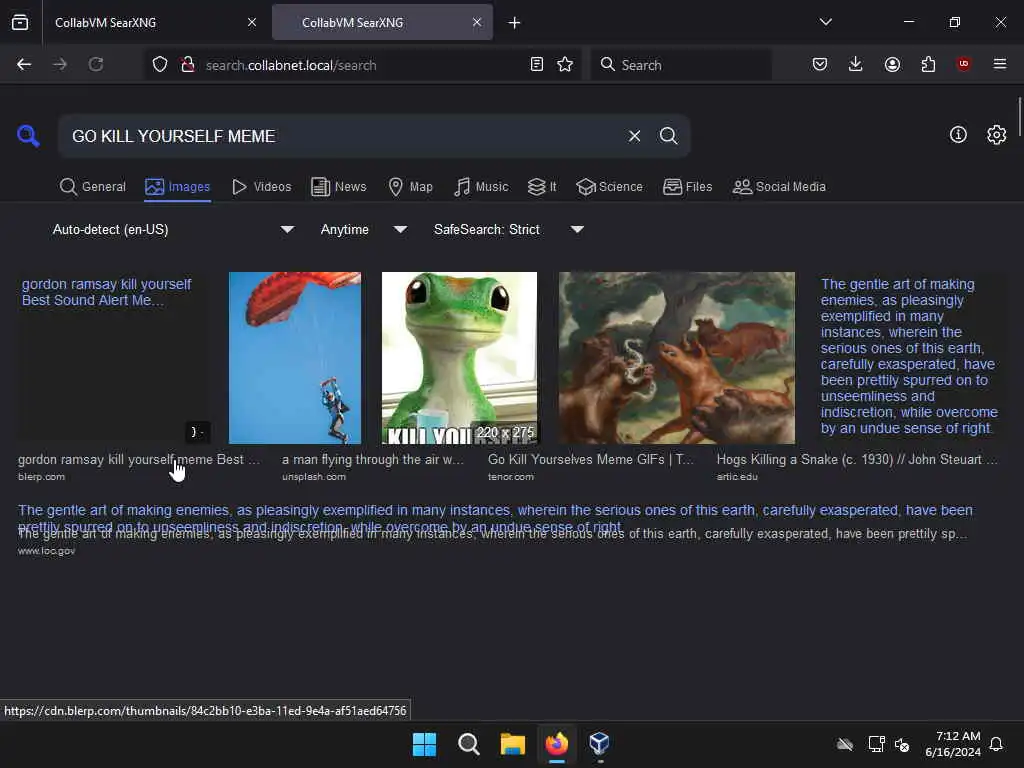The height and width of the screenshot is (768, 1024).
Task: Open the Downloads panel icon
Action: pos(856,64)
